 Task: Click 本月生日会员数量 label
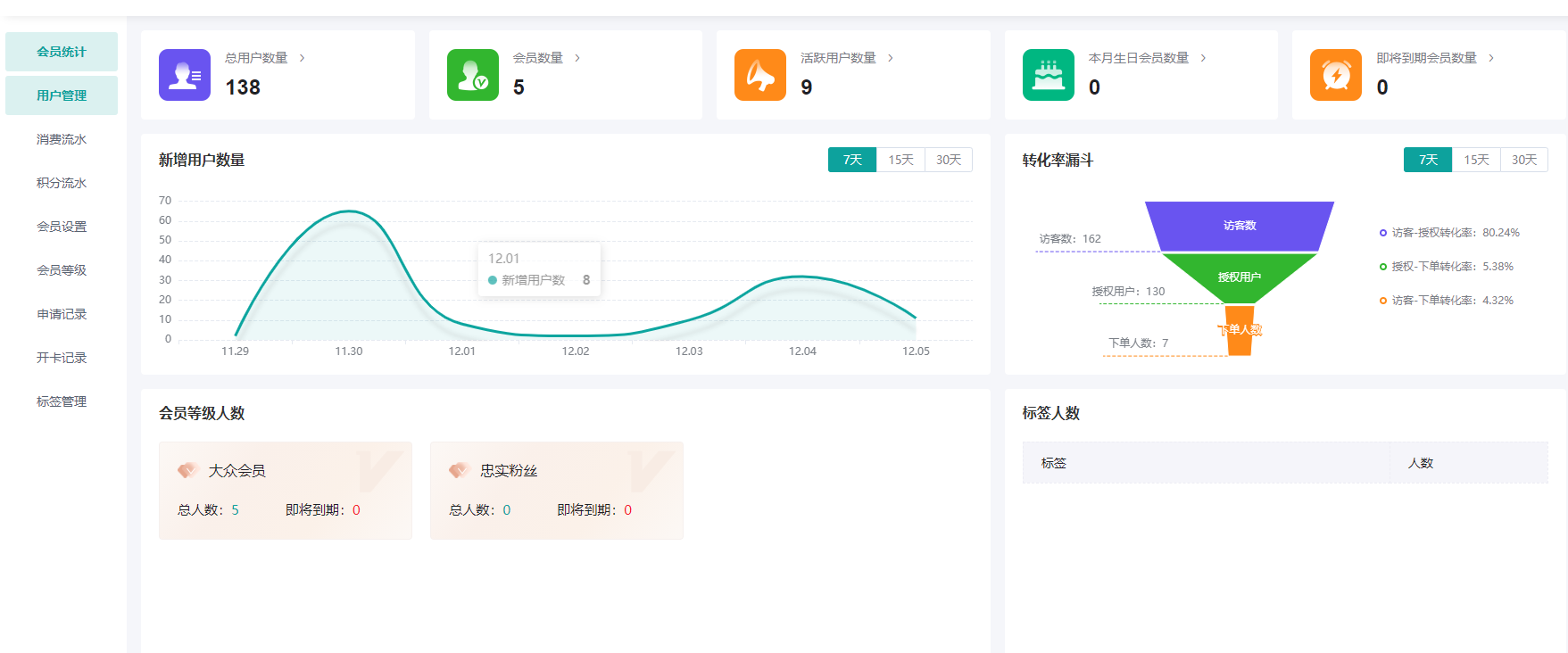pos(1139,58)
